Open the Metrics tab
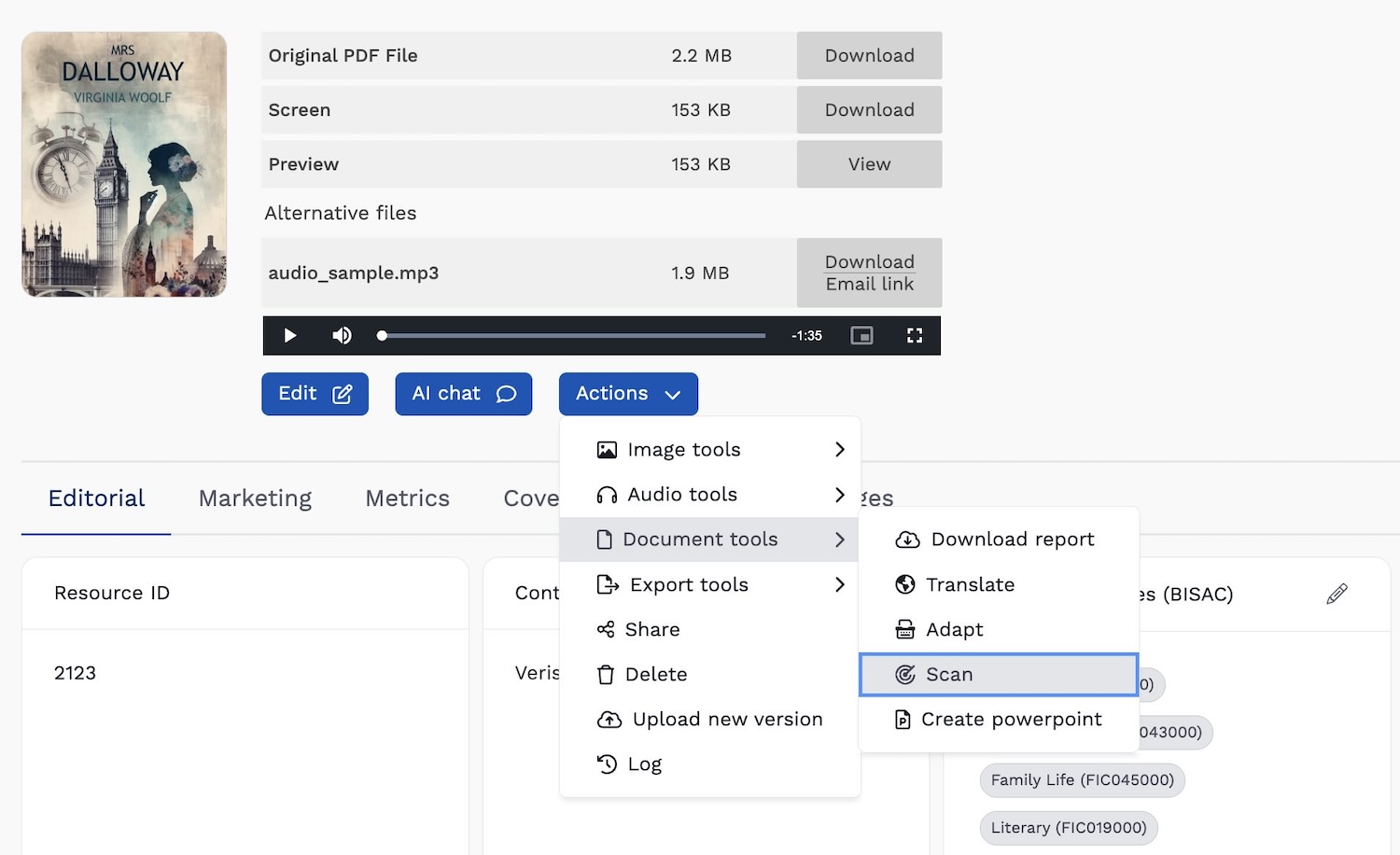This screenshot has width=1400, height=855. (x=407, y=498)
